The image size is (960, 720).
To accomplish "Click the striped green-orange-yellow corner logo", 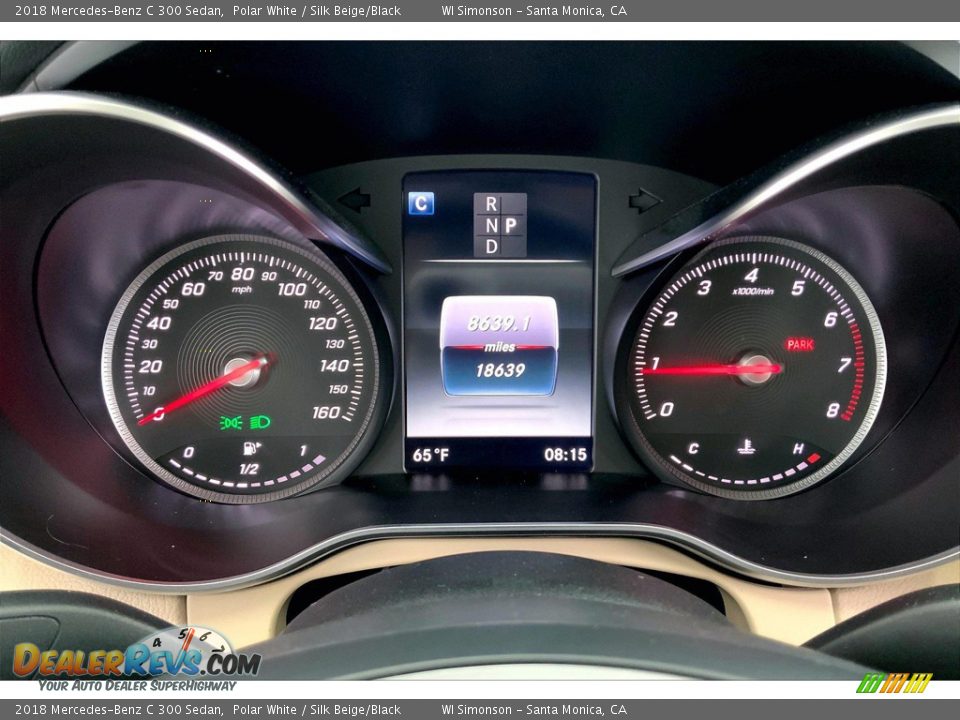I will (x=894, y=683).
